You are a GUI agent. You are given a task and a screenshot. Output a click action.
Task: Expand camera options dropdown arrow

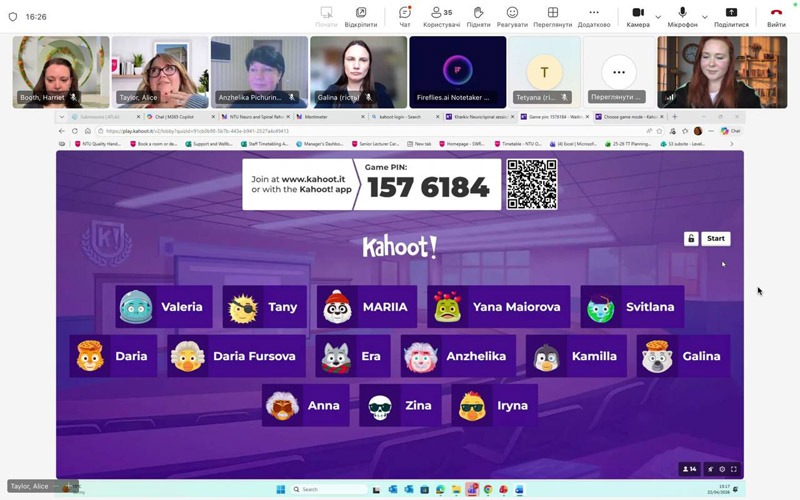pyautogui.click(x=658, y=16)
